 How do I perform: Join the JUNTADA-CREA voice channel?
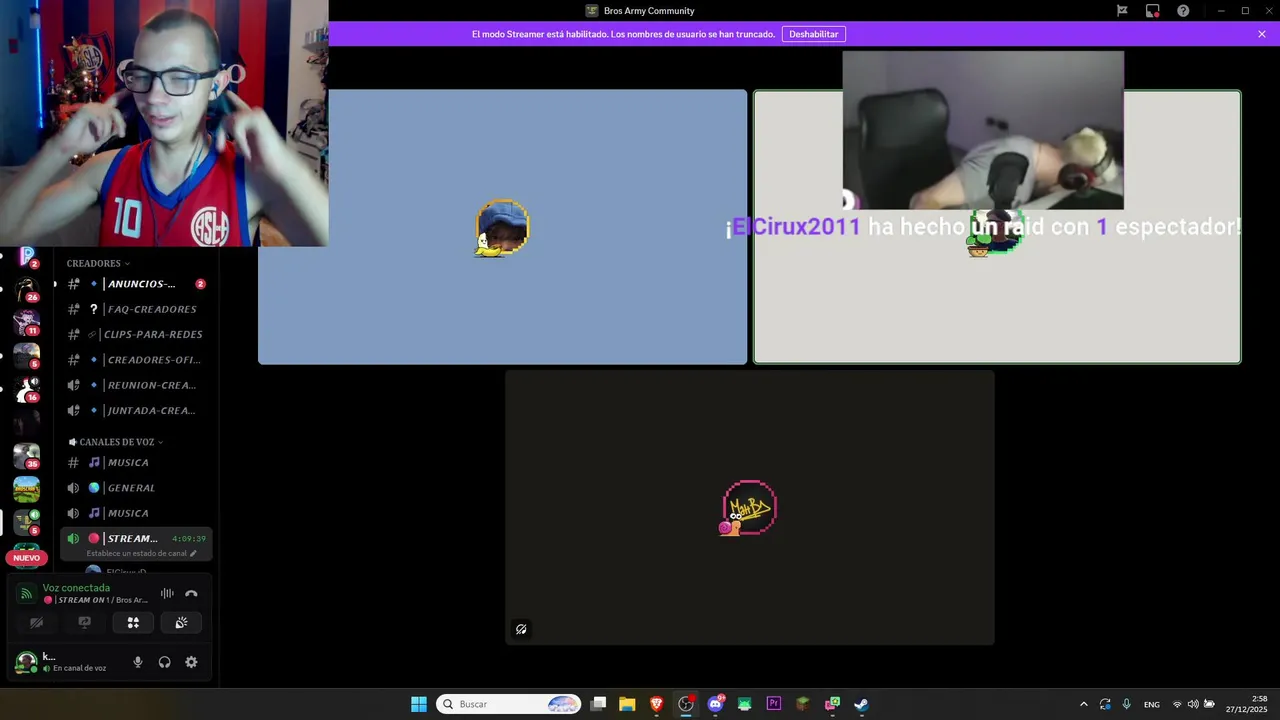[136, 411]
